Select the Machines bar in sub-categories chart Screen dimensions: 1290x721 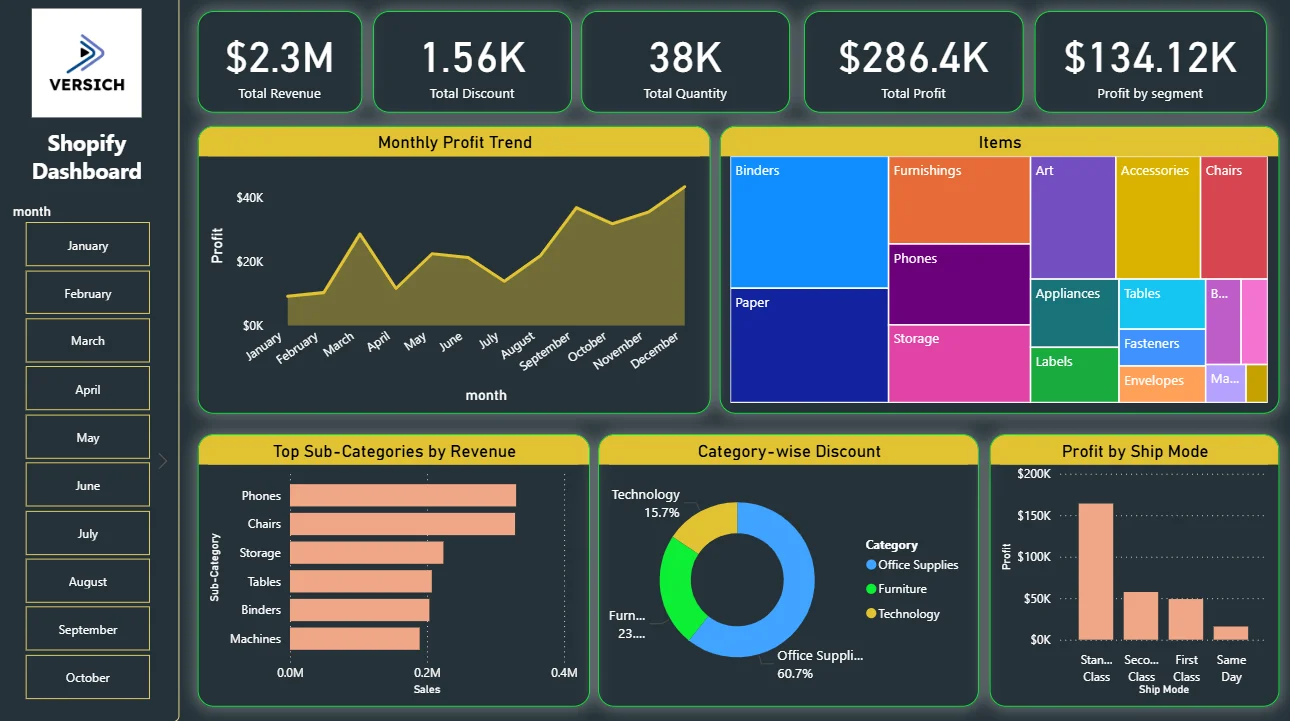point(355,638)
